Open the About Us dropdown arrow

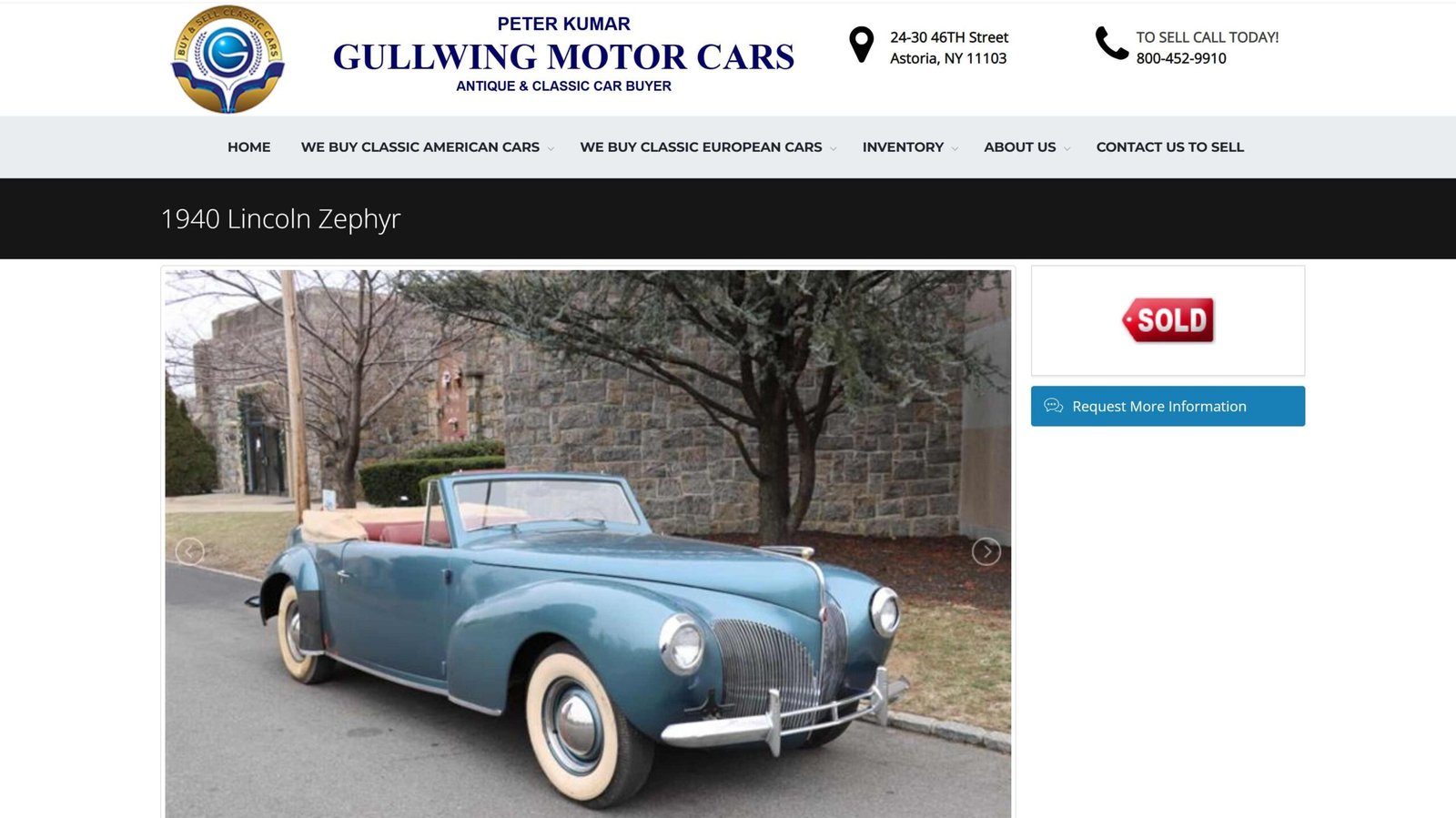1067,148
